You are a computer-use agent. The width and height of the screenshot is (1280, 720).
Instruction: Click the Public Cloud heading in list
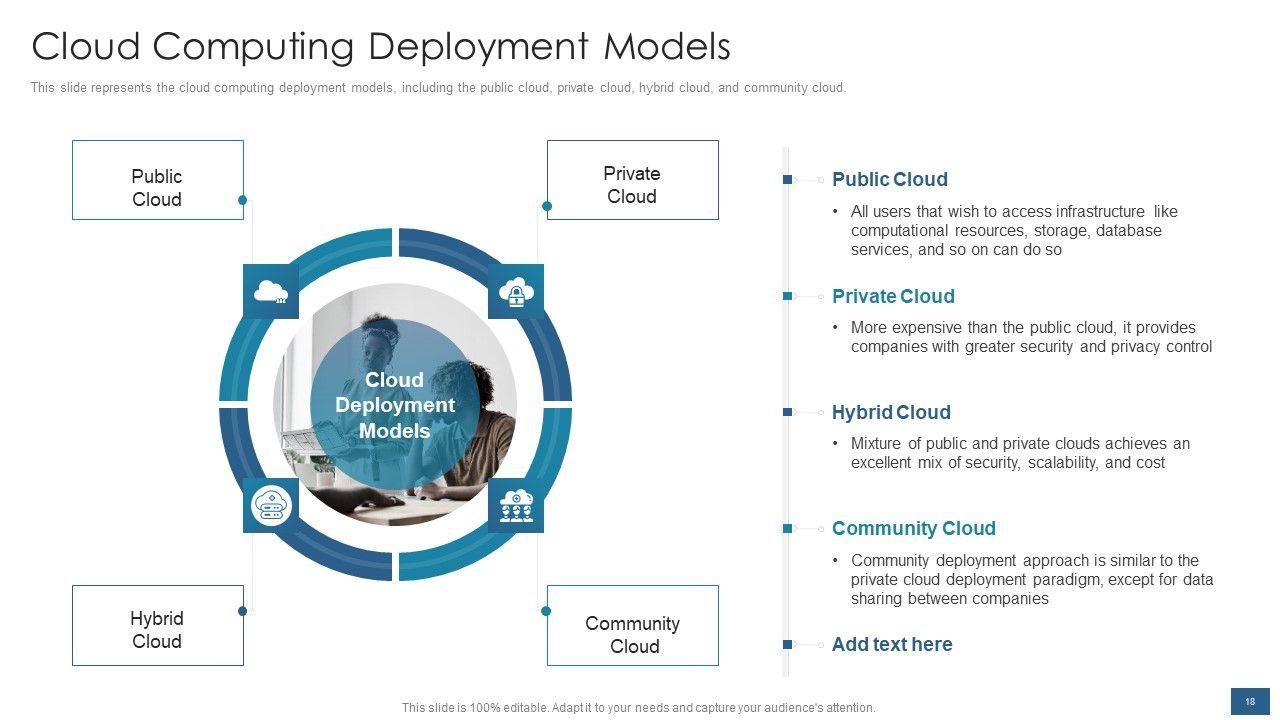tap(889, 180)
